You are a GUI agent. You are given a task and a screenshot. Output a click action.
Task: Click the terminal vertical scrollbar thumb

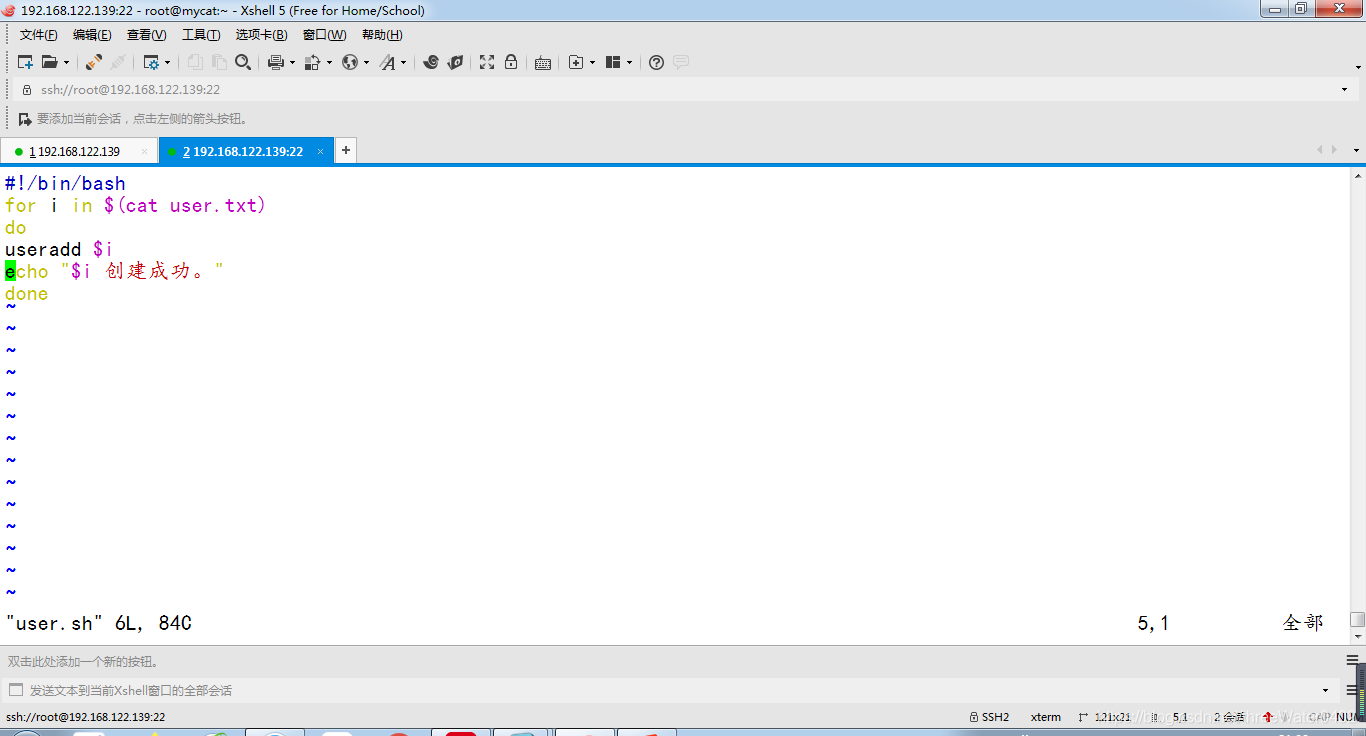click(1357, 620)
